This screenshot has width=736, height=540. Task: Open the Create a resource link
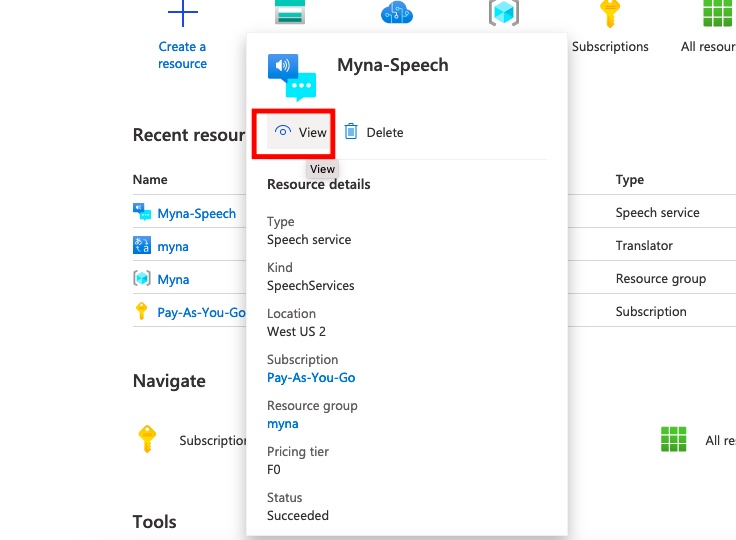point(183,55)
